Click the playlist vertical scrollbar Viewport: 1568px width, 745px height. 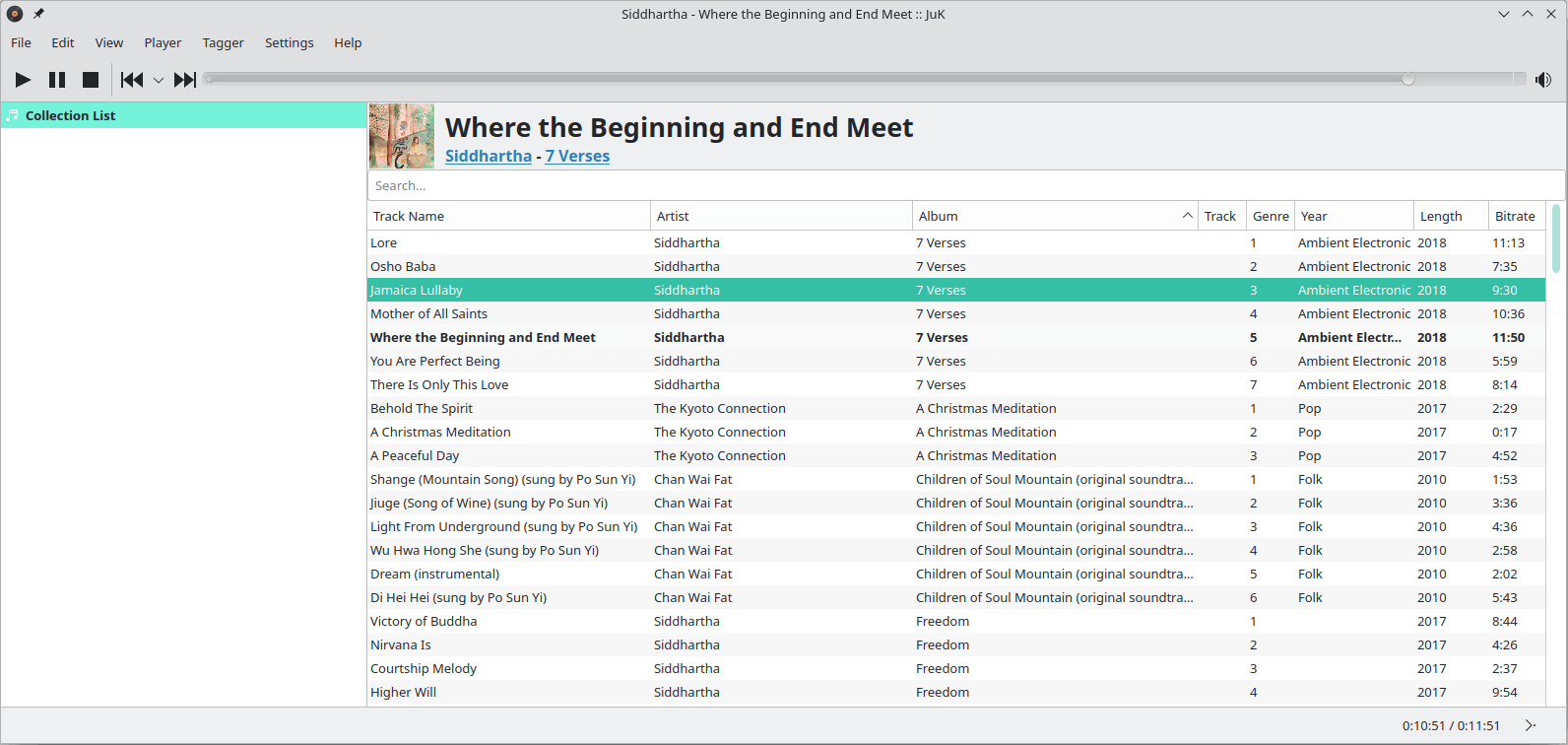coord(1556,238)
